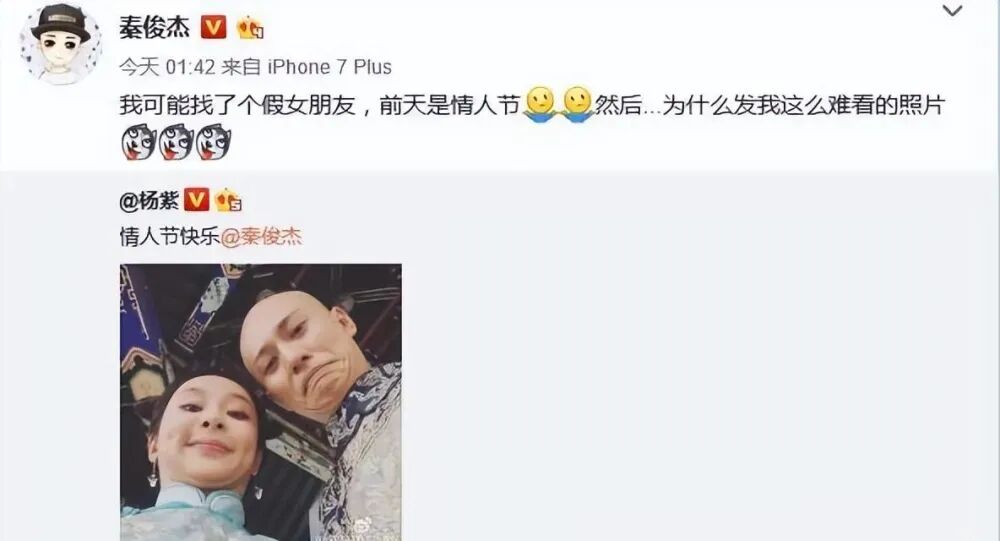Open 秦俊杰's profile via username
The image size is (1000, 541).
pyautogui.click(x=154, y=27)
